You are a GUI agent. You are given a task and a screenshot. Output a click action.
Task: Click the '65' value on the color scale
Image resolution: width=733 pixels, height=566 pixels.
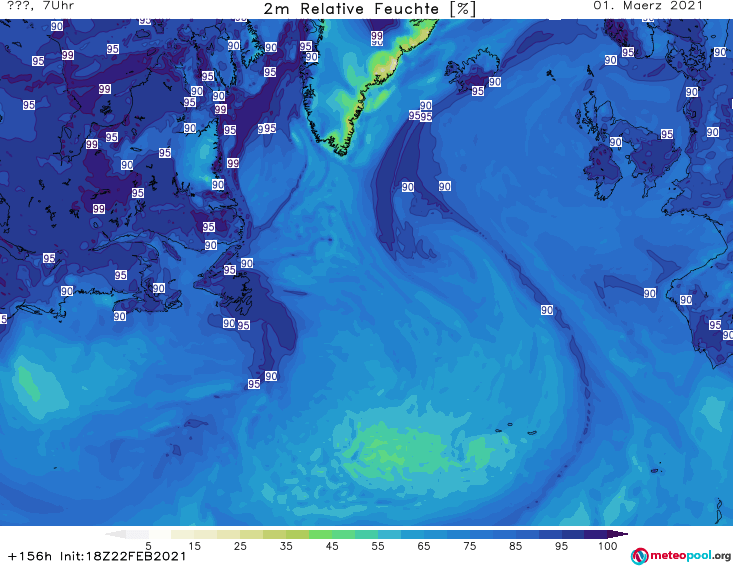(424, 546)
